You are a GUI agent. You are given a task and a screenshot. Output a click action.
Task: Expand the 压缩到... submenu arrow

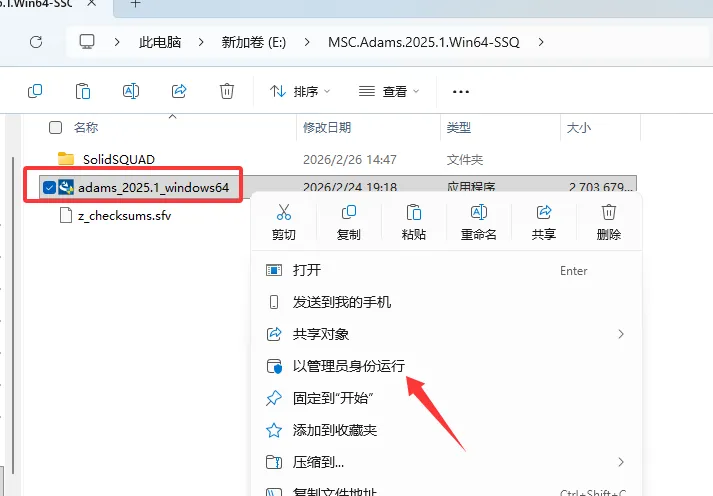click(x=621, y=462)
